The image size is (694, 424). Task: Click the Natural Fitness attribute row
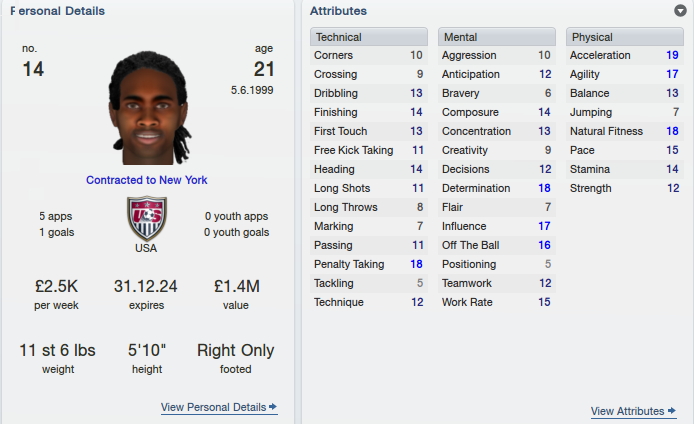click(625, 131)
